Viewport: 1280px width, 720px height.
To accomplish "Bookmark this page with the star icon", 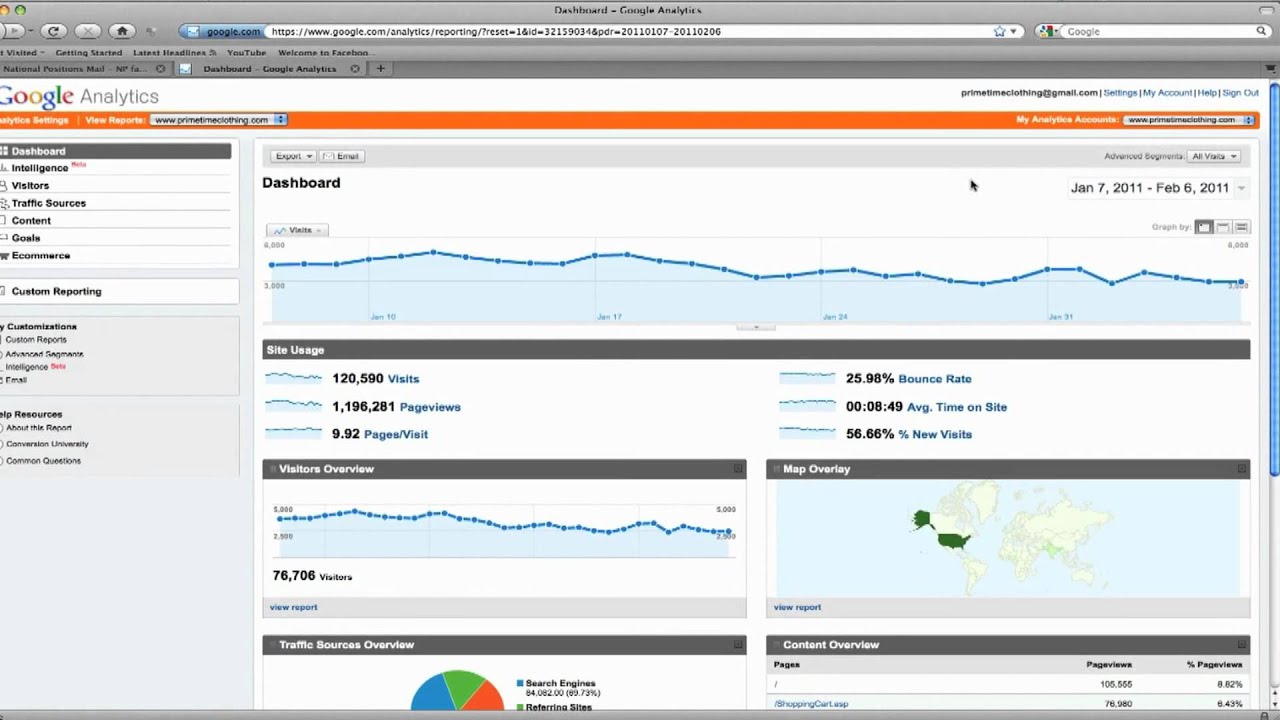I will (999, 31).
